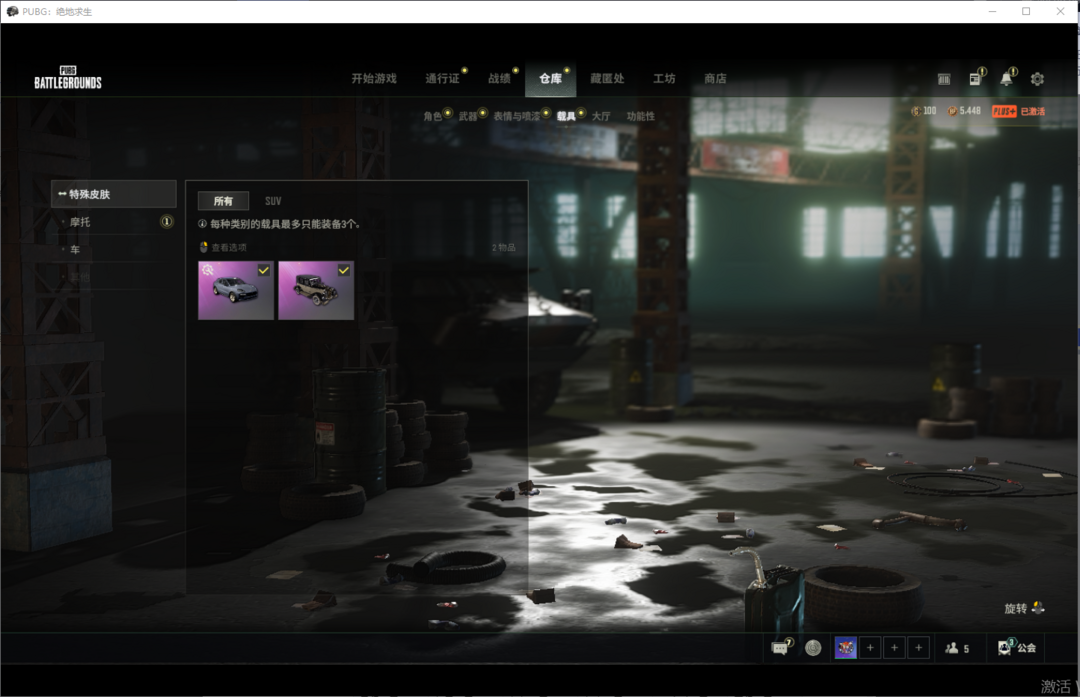Click the round radar icon beside chat

click(x=813, y=648)
